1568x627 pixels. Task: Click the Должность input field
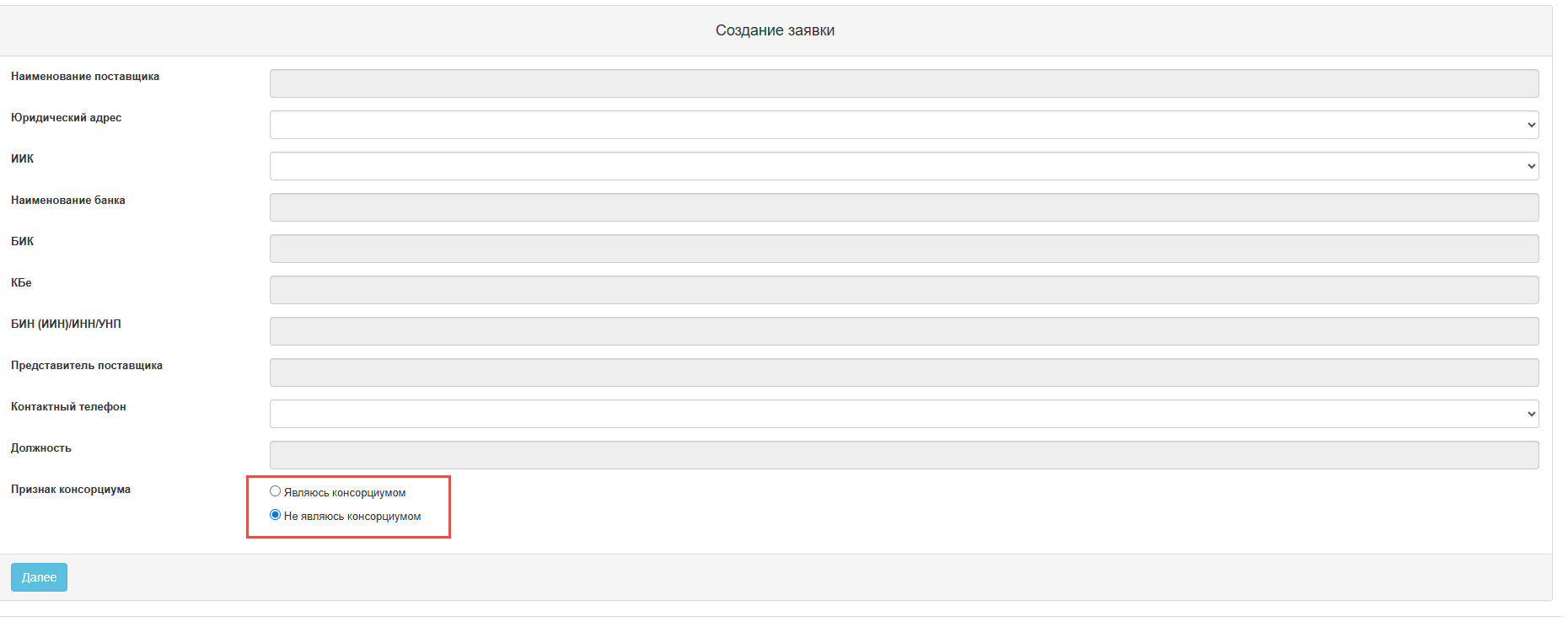[904, 455]
